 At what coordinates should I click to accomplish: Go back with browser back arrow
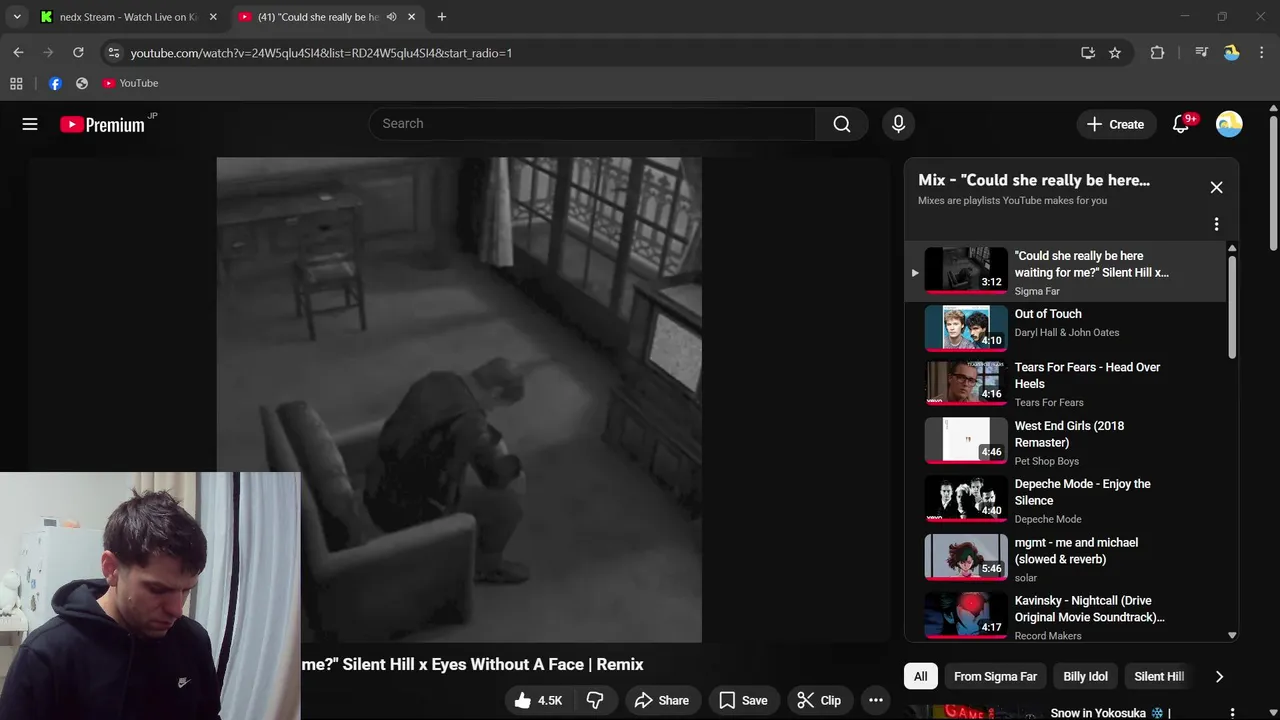(18, 52)
